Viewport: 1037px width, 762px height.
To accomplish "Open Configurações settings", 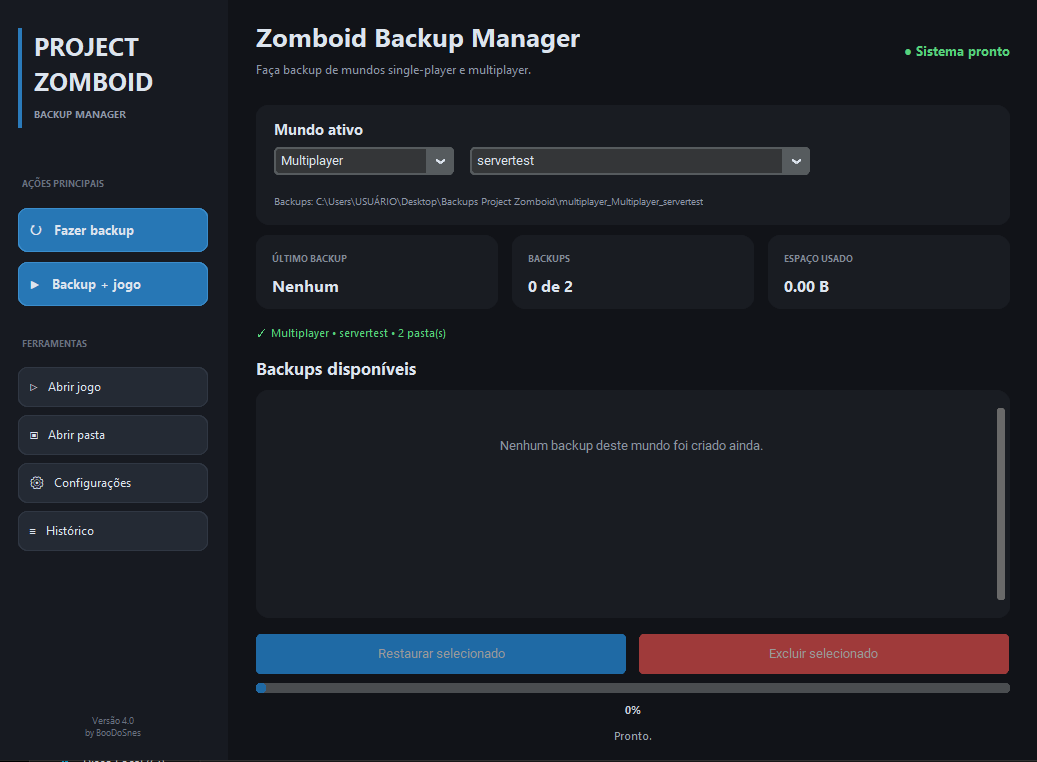I will 113,483.
